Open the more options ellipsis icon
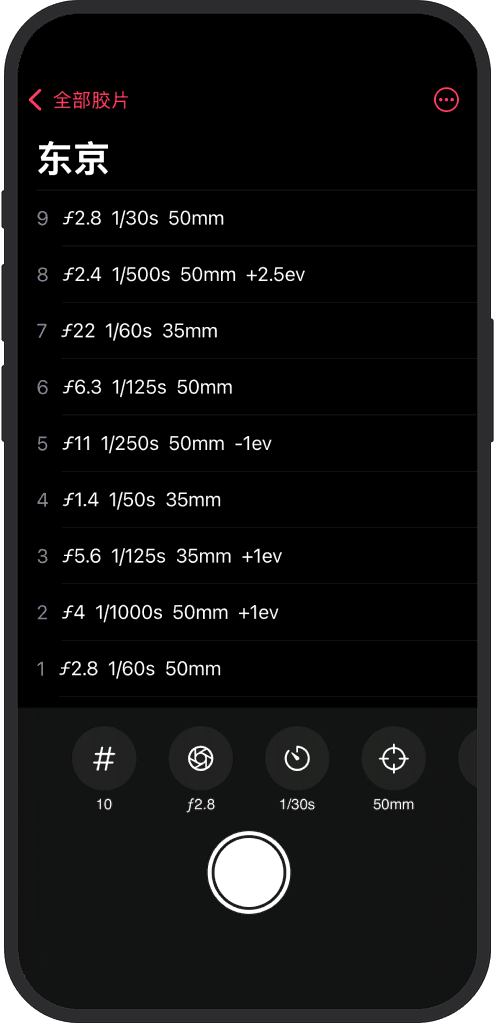This screenshot has width=504, height=1024. click(447, 100)
